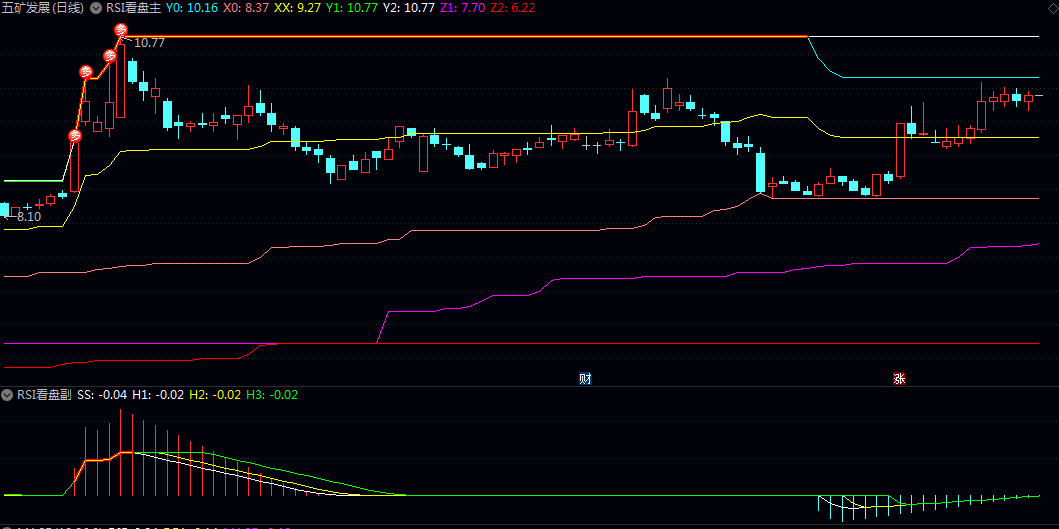The image size is (1059, 529).
Task: Click the 涨 event marker on timeline
Action: tap(899, 378)
